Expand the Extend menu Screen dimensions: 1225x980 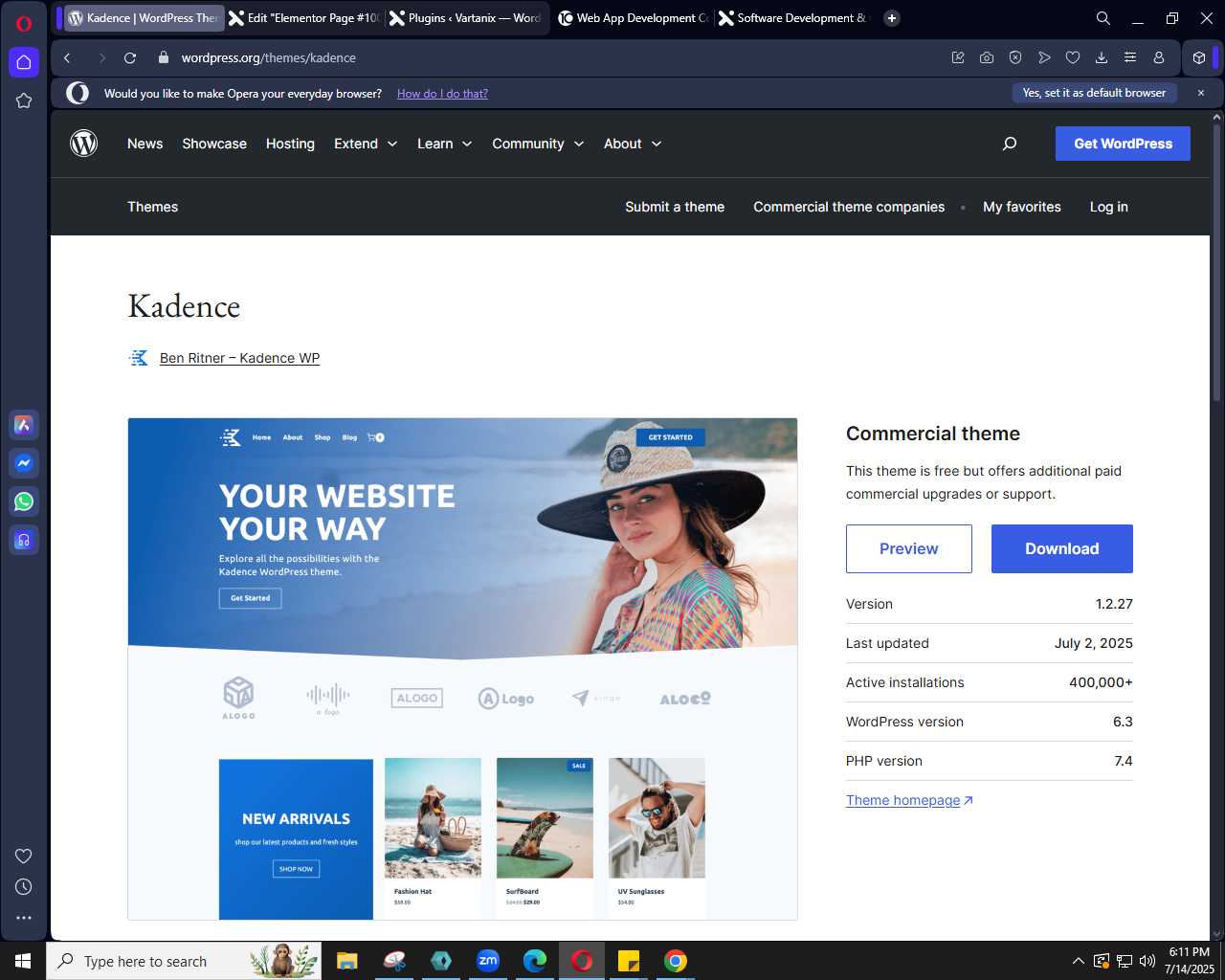366,144
